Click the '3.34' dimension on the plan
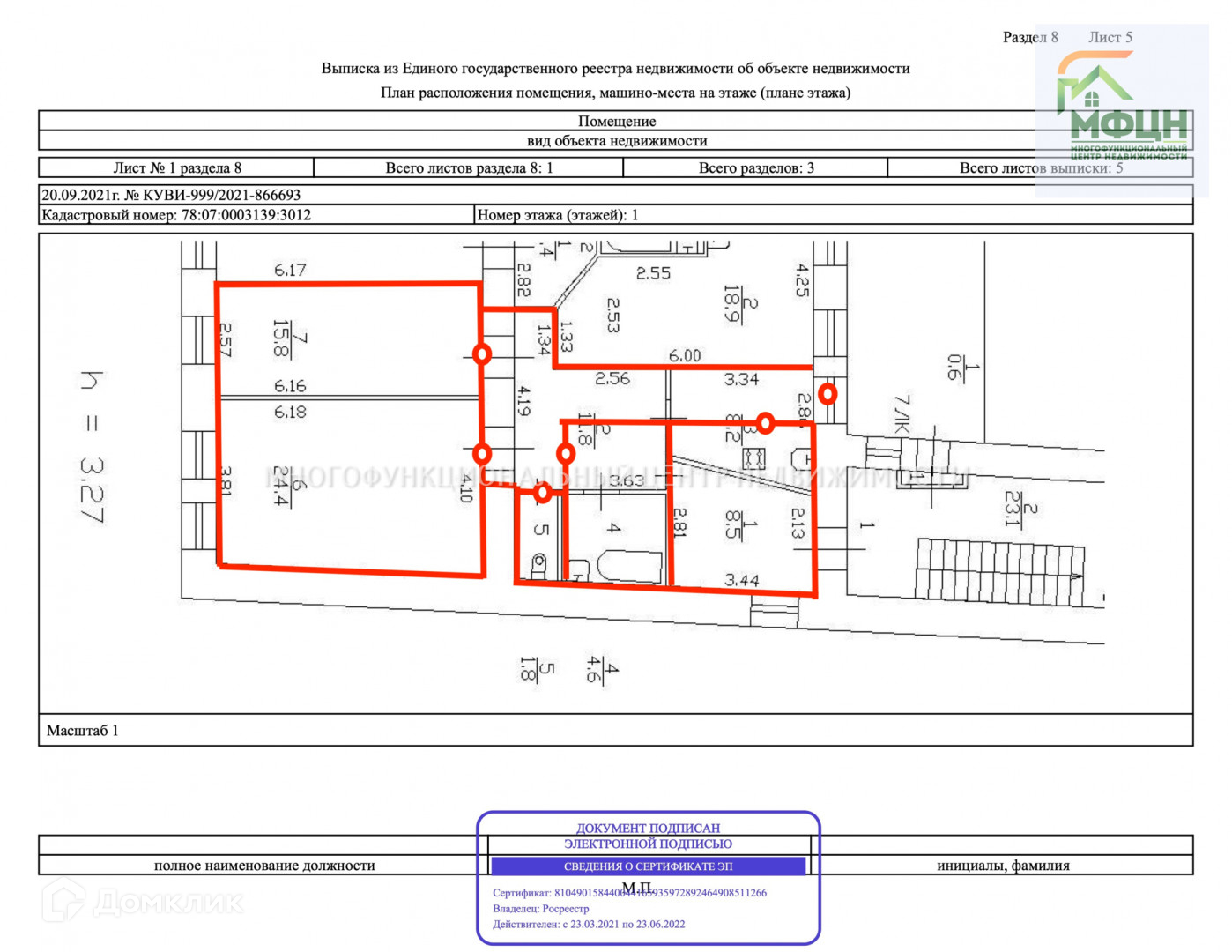This screenshot has height=952, width=1232. pos(741,379)
